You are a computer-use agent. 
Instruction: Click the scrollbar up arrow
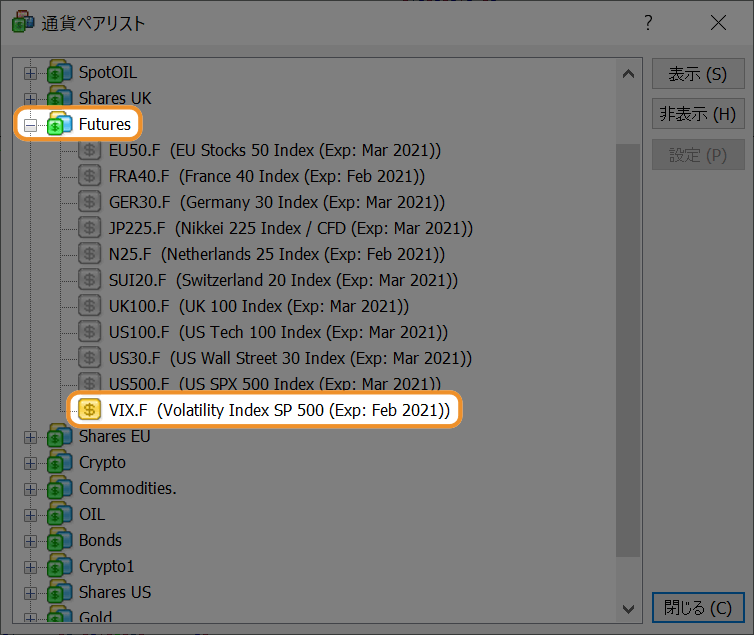[x=628, y=74]
